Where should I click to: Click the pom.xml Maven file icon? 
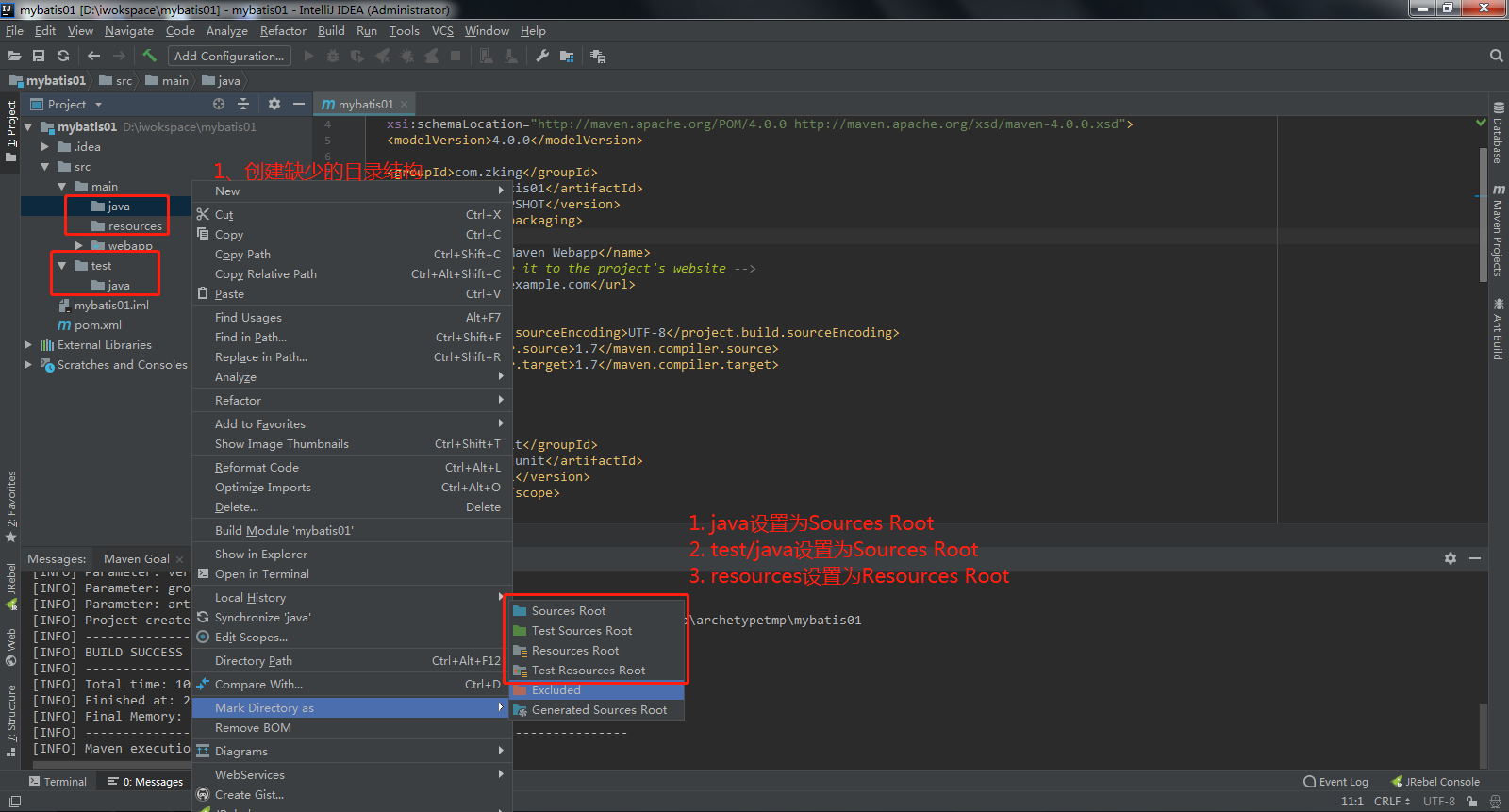(64, 325)
